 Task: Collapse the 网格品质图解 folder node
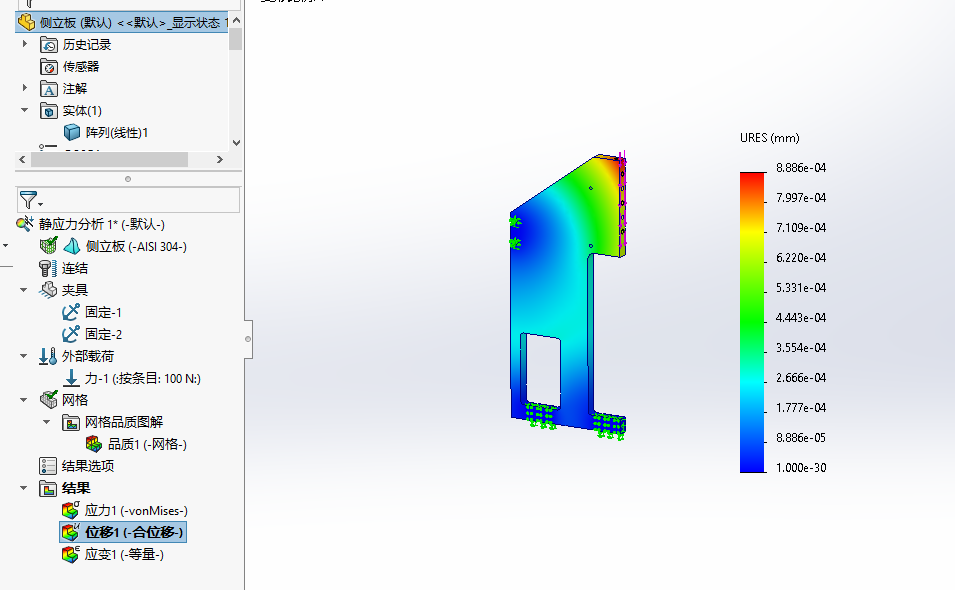47,422
